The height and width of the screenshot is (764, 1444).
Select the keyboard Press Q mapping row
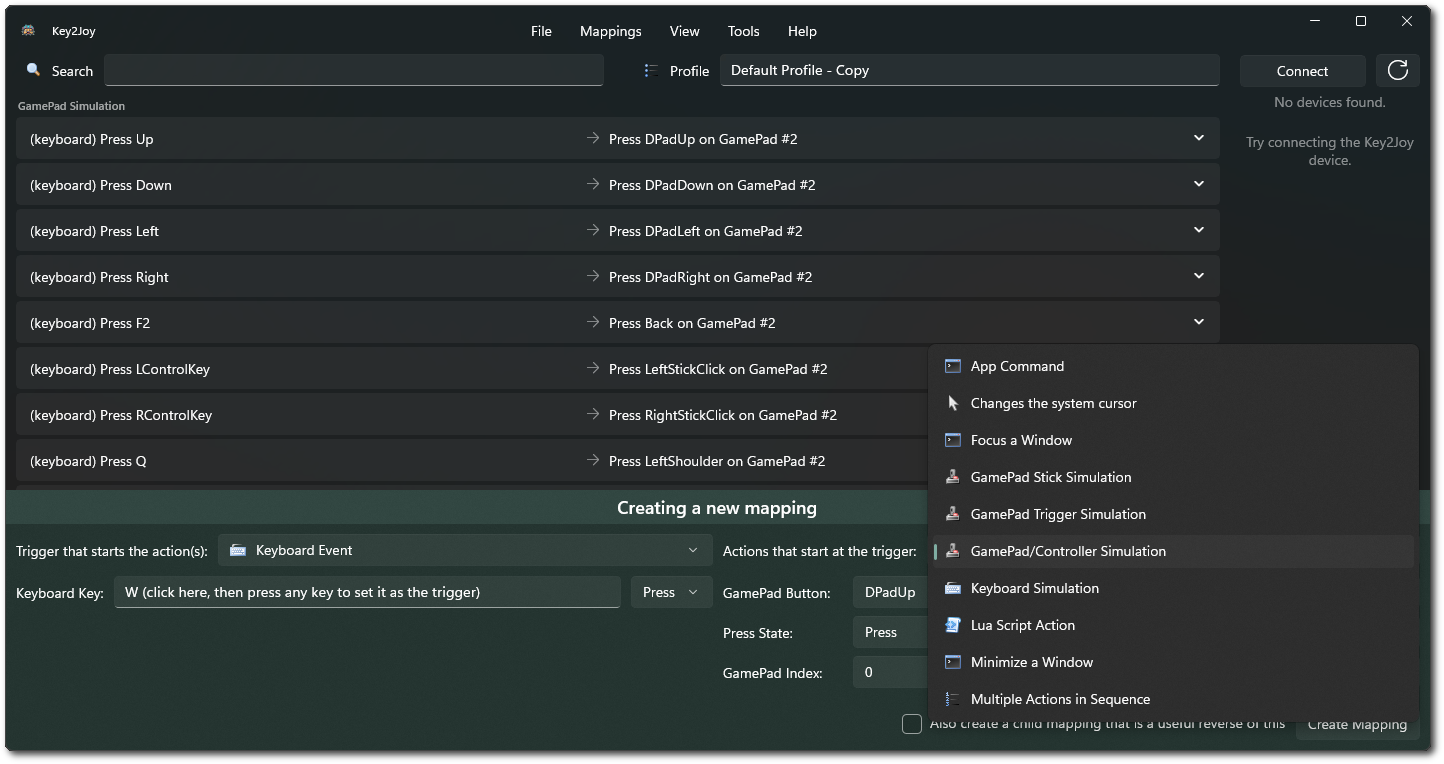(472, 461)
